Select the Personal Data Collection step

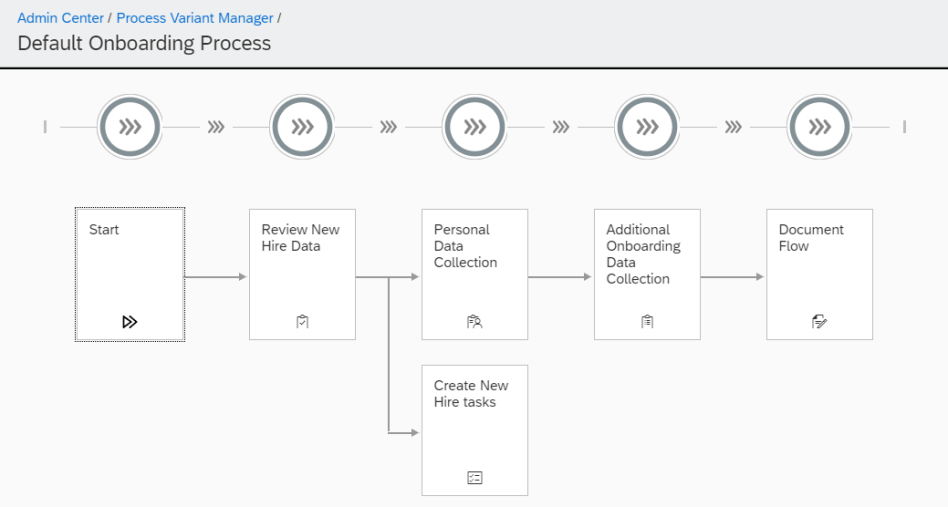tap(475, 273)
